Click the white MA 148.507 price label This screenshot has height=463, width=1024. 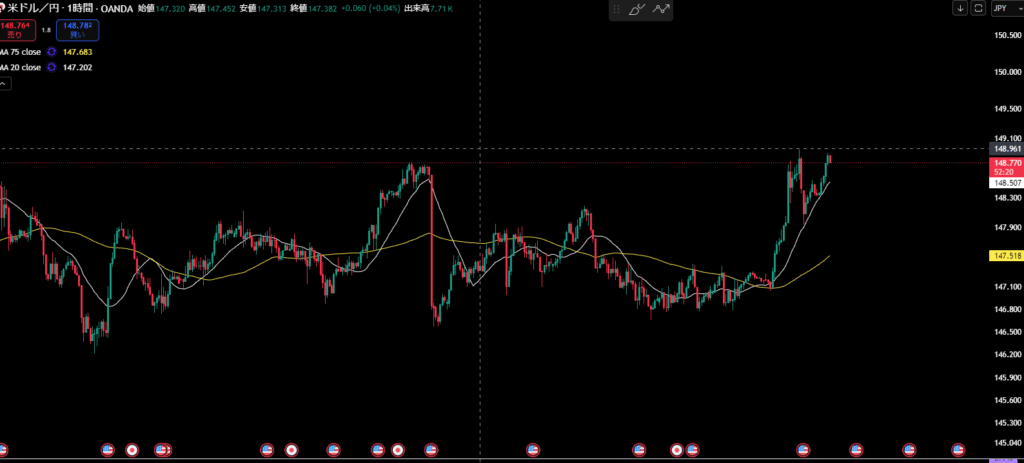tap(1005, 183)
